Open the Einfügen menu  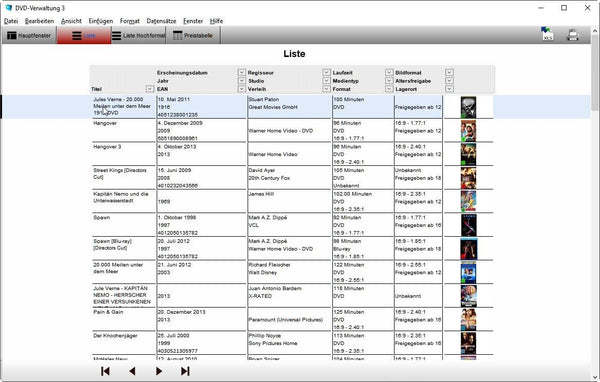pyautogui.click(x=101, y=21)
